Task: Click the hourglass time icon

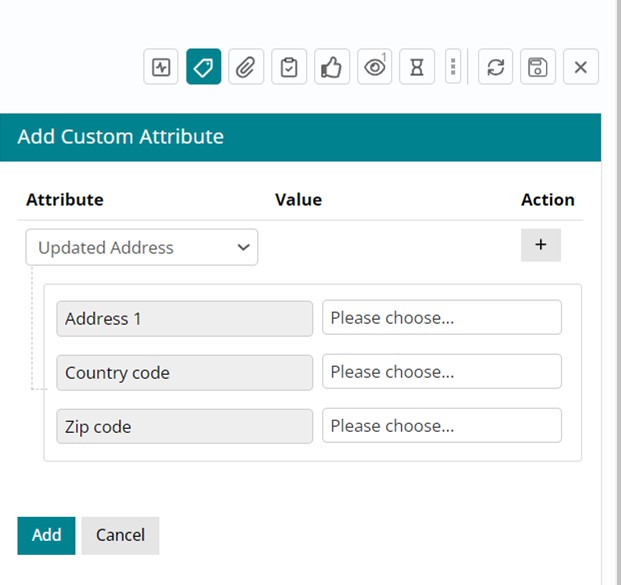Action: click(x=417, y=68)
